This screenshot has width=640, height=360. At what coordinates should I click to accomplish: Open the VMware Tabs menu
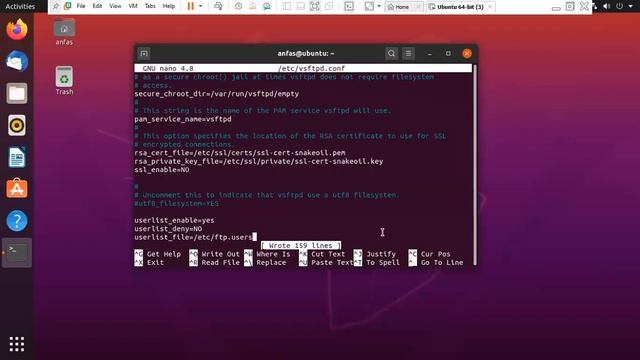point(150,6)
